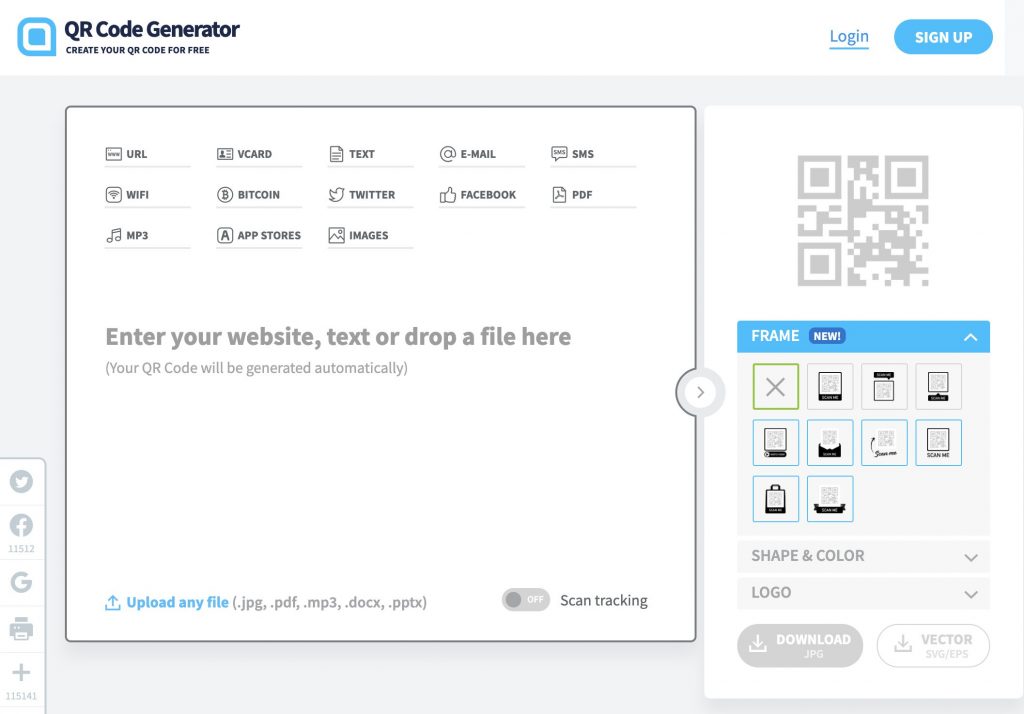Viewport: 1024px width, 714px height.
Task: Choose the handwritten 'Scan me' arrow frame
Action: coord(884,443)
